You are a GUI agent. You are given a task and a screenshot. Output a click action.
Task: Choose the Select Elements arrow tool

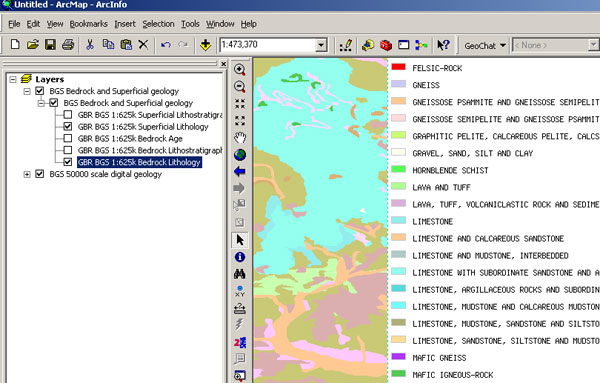click(240, 240)
